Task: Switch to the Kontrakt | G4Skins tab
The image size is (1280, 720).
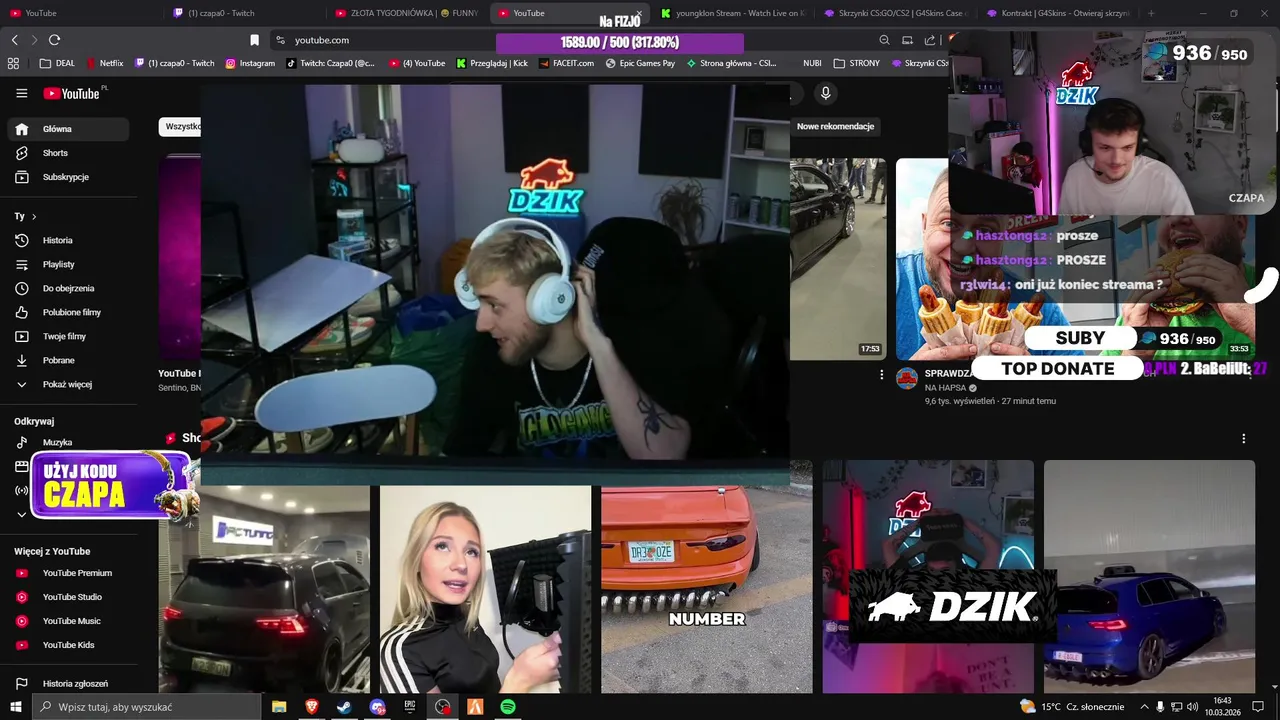Action: point(1057,13)
